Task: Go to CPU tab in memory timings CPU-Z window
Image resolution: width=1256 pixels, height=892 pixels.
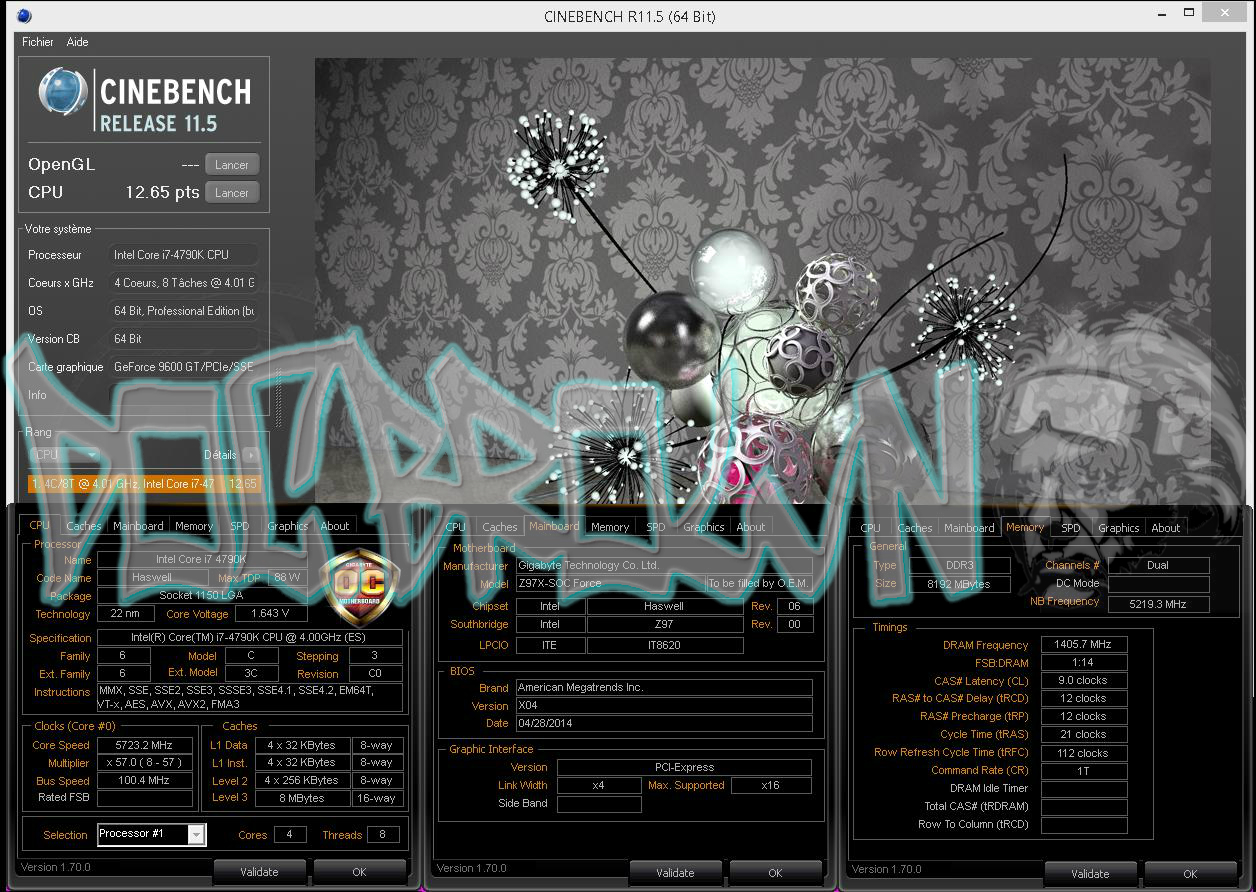Action: tap(871, 528)
